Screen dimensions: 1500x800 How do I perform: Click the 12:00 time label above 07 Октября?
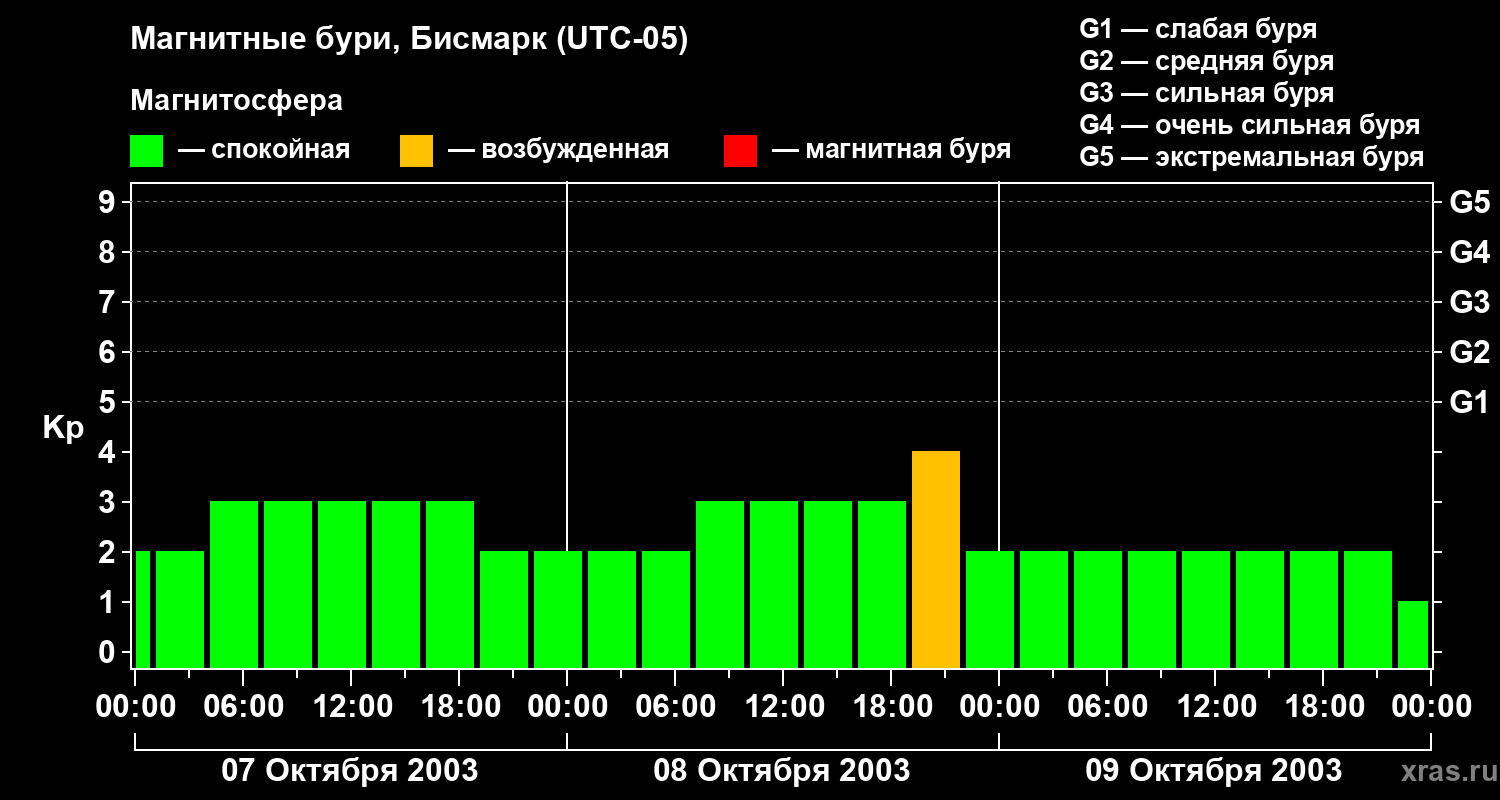coord(351,707)
